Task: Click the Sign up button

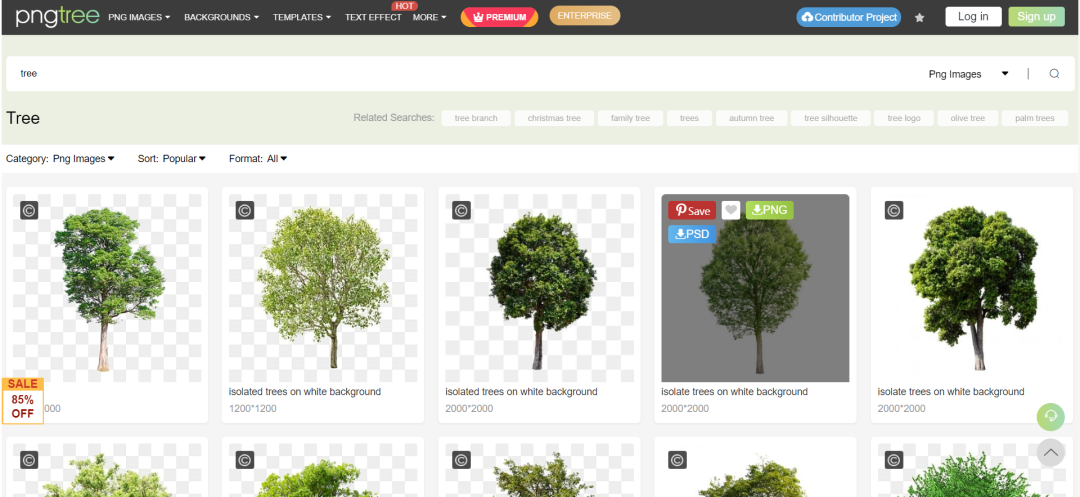Action: point(1036,17)
